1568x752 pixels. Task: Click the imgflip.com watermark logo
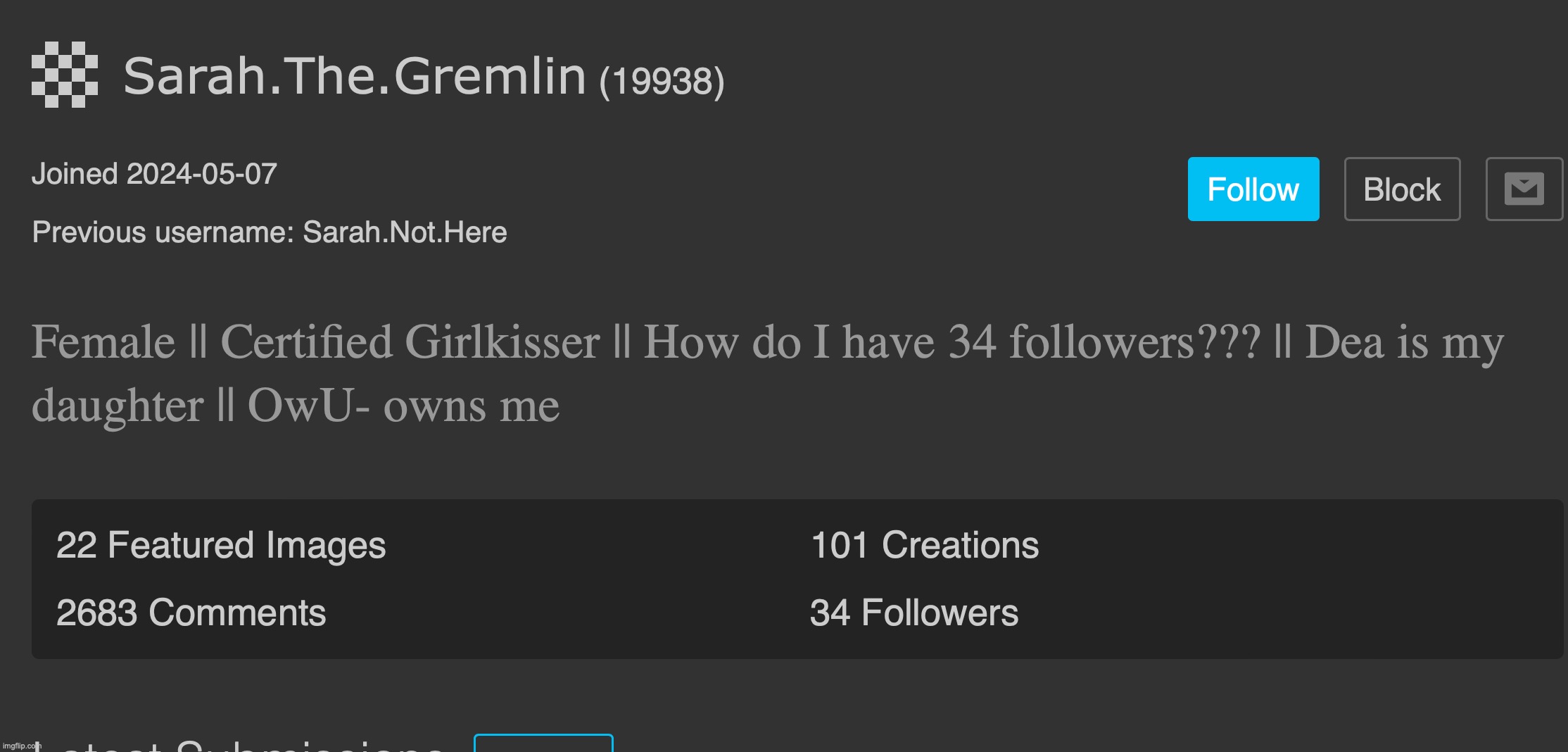[22, 746]
